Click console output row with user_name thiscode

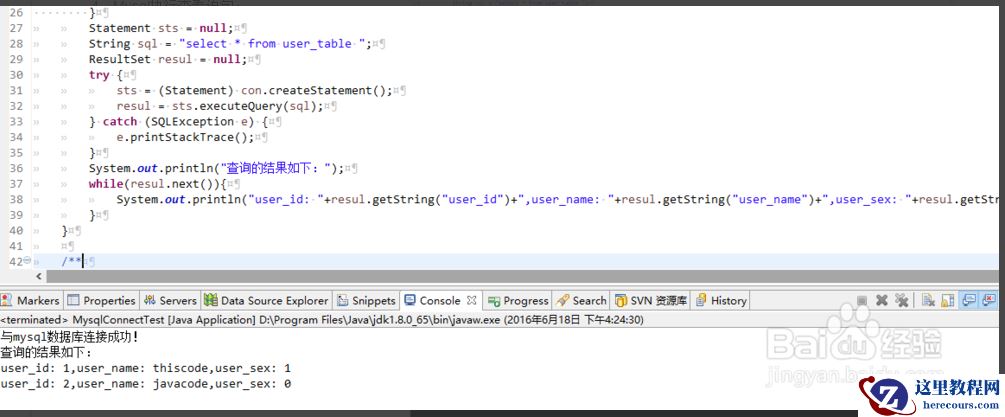[145, 368]
